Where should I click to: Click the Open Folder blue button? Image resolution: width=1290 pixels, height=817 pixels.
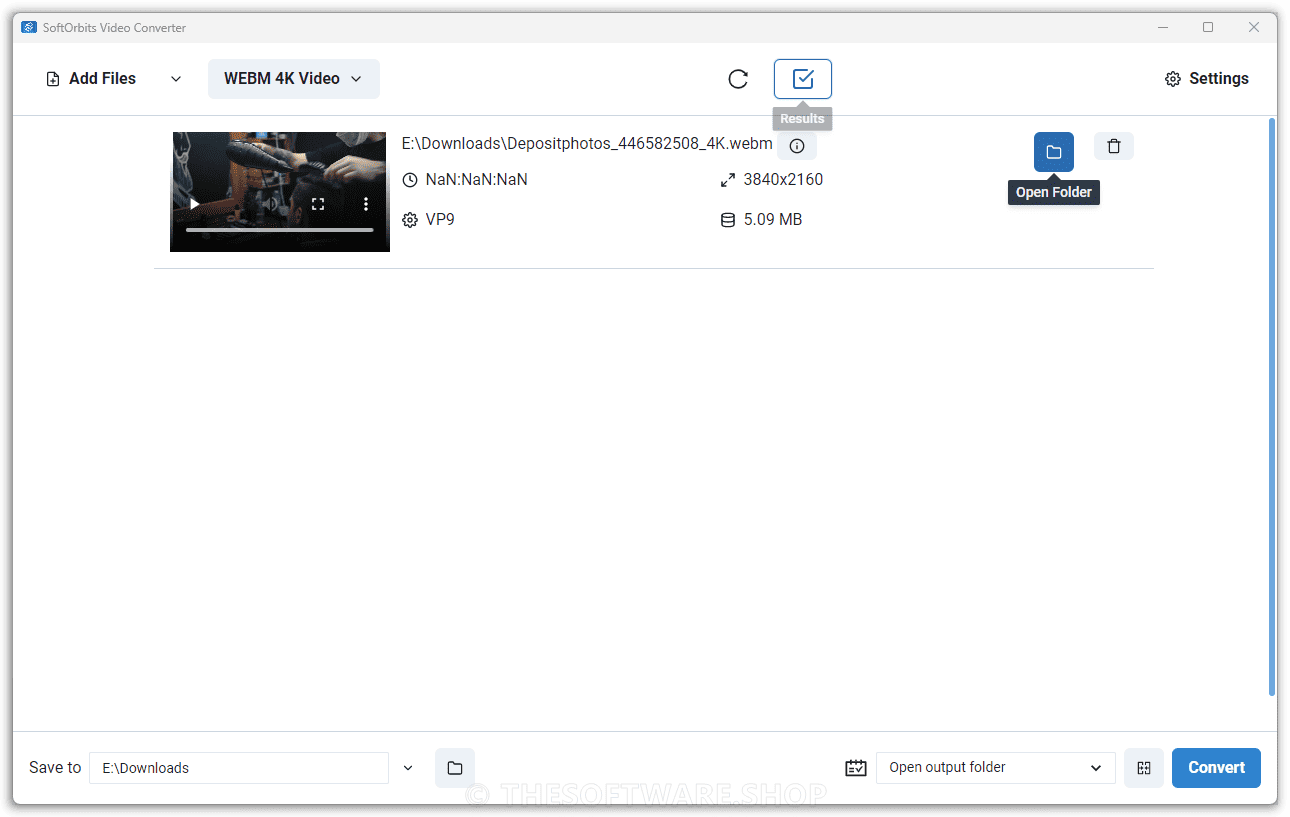pos(1054,152)
